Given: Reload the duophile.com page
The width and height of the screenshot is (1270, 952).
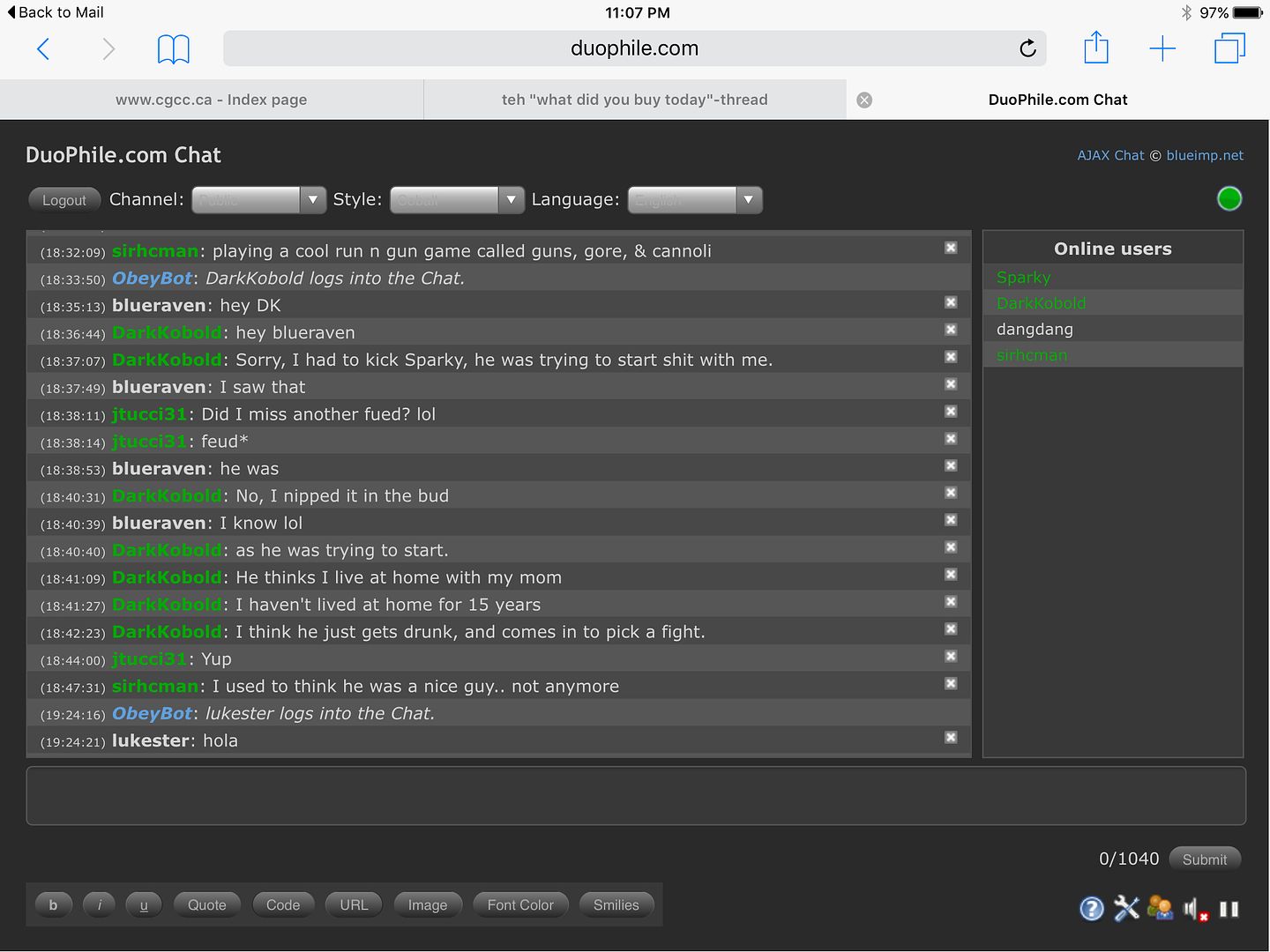Looking at the screenshot, I should pos(1027,48).
